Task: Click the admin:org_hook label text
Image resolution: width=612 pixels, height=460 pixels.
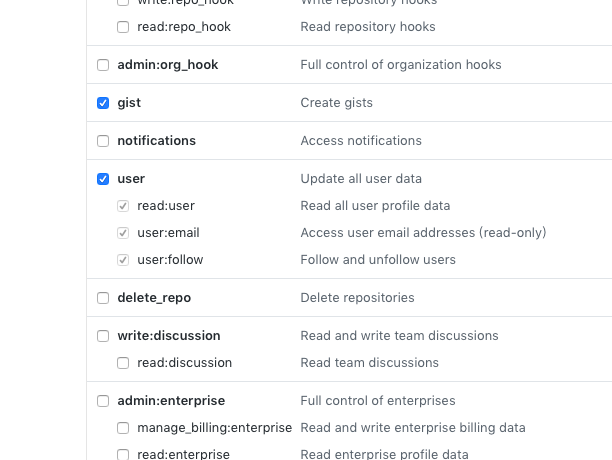Action: tap(167, 65)
